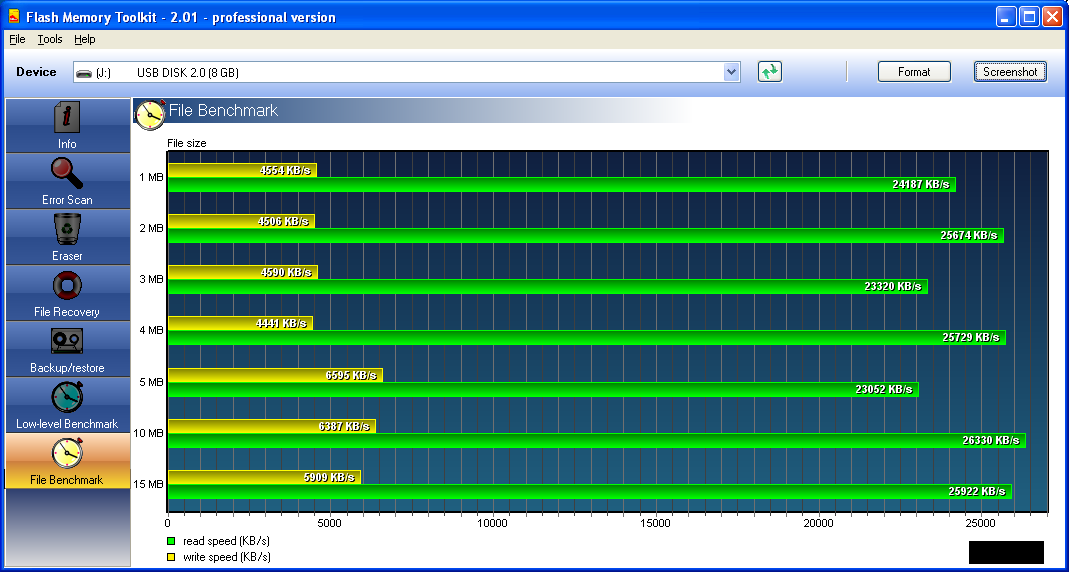This screenshot has height=572, width=1069.
Task: Click the green read speed legend swatch
Action: coord(172,541)
